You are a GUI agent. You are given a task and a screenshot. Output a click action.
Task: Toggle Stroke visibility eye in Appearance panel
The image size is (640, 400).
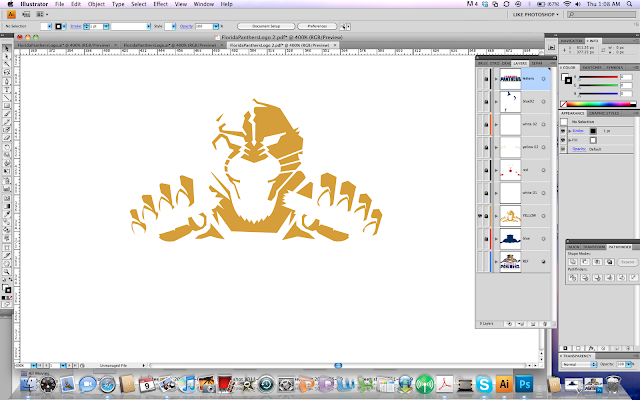click(563, 131)
